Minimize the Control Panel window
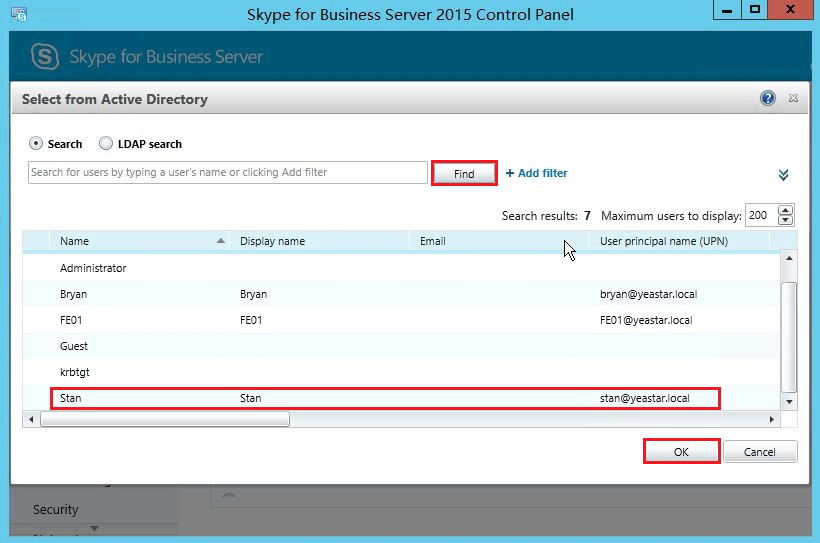Screen dimensions: 820x543 [x=727, y=10]
